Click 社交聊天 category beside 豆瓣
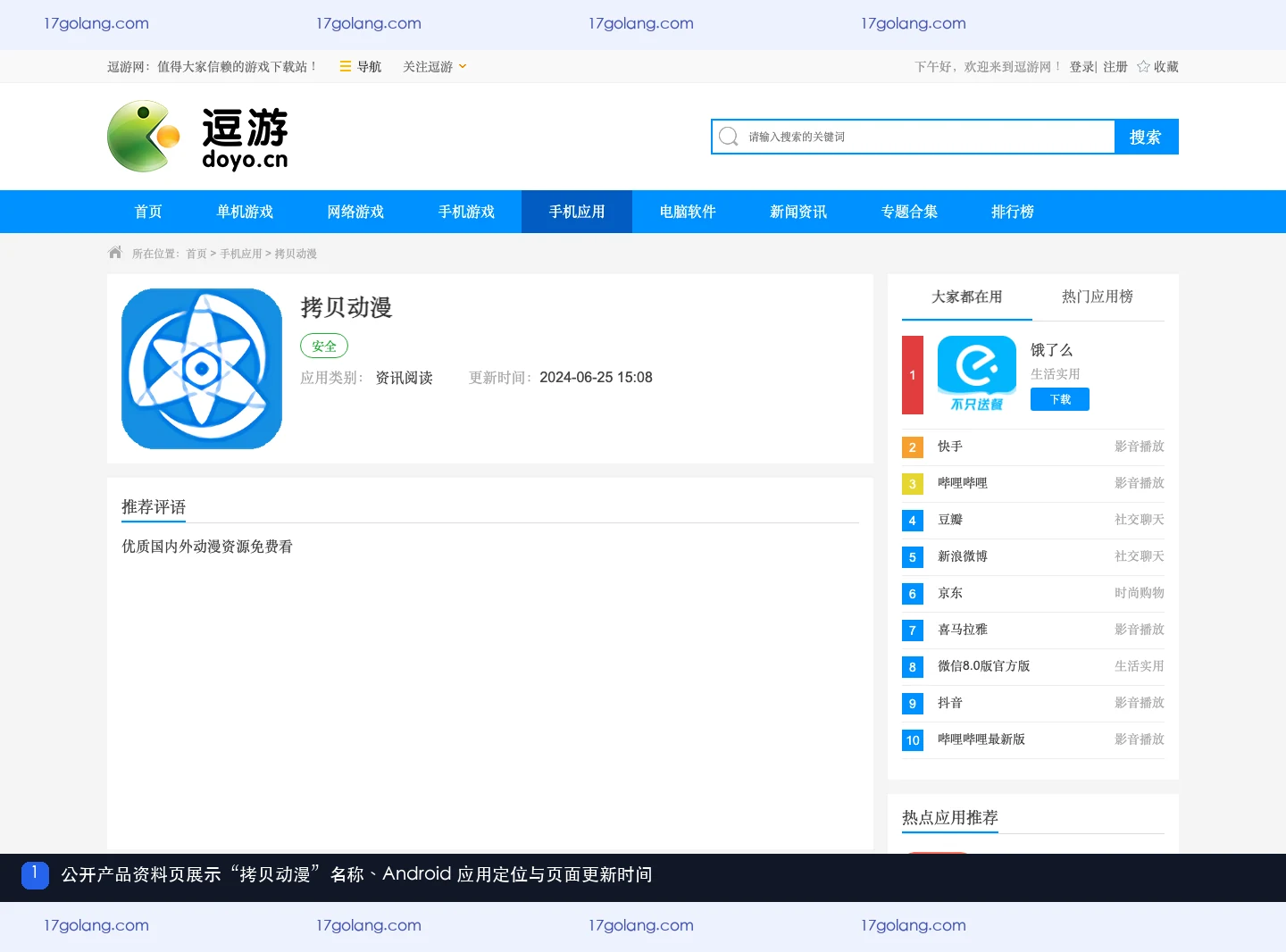Image resolution: width=1286 pixels, height=952 pixels. tap(1140, 520)
